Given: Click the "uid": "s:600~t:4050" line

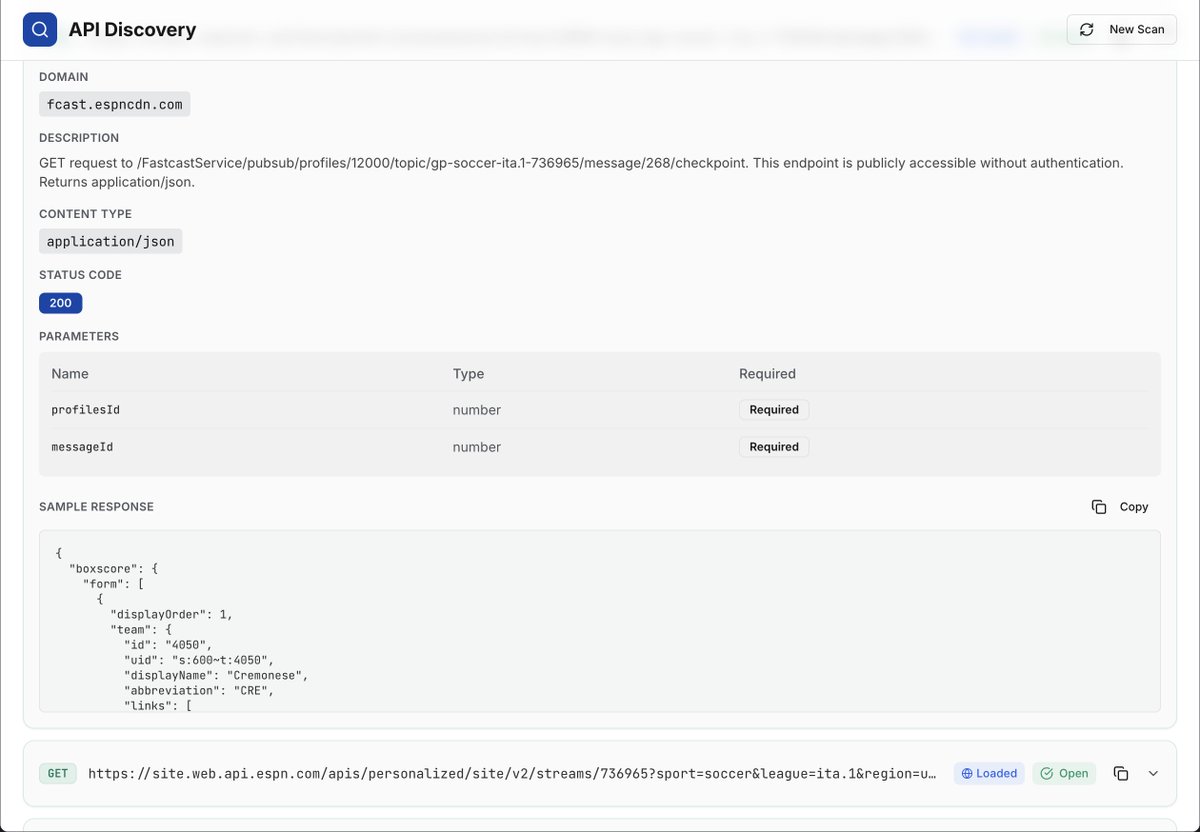Looking at the screenshot, I should pos(198,660).
